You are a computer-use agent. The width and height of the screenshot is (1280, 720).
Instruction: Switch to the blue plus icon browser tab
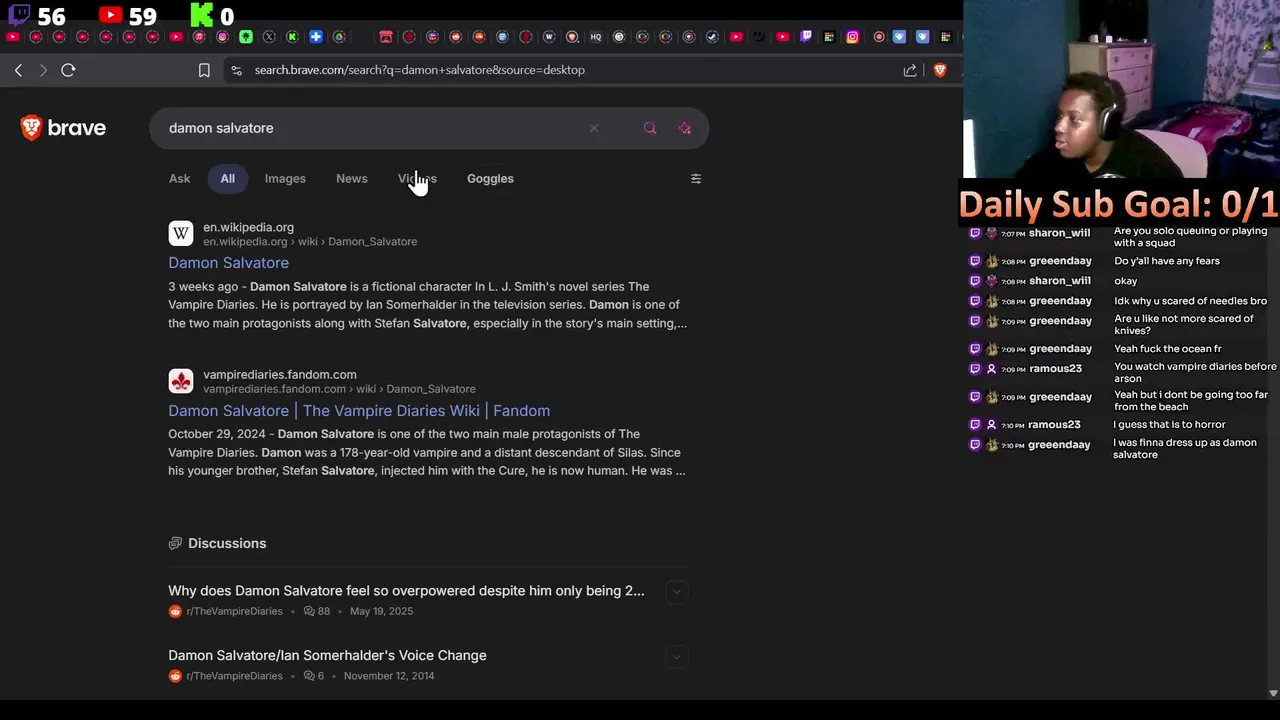(x=316, y=37)
